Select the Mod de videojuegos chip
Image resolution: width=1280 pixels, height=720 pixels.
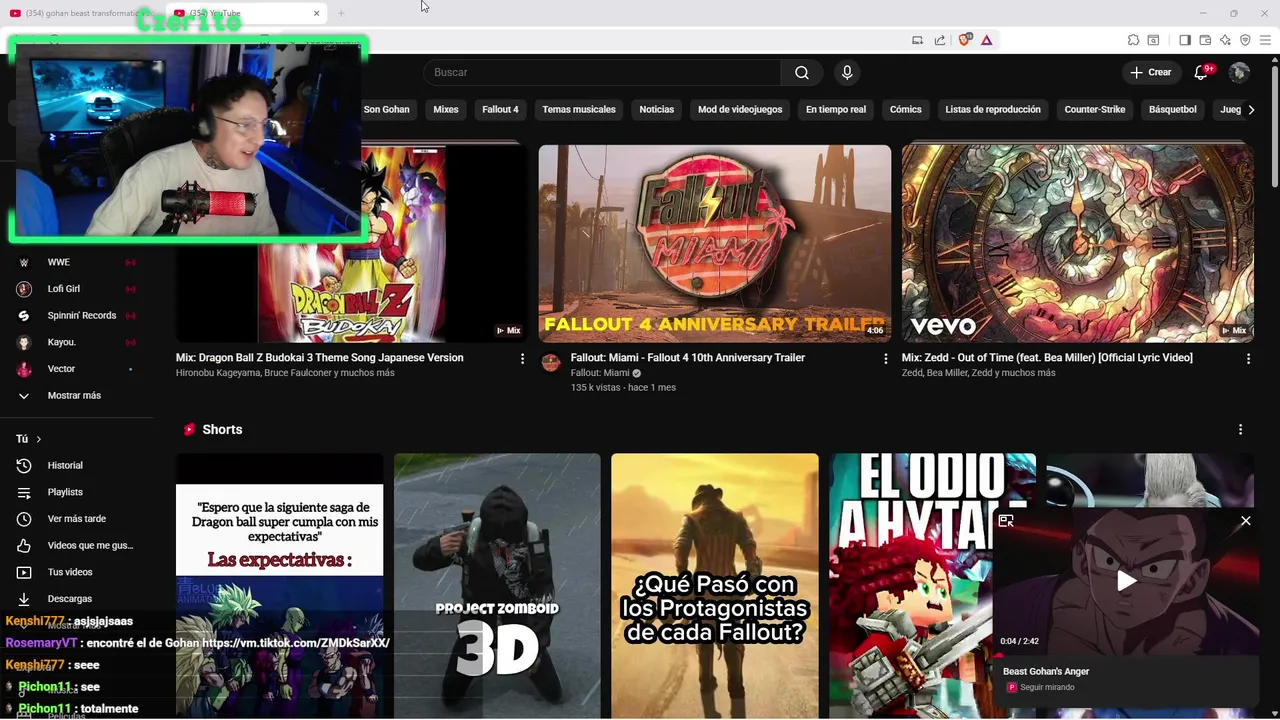pos(740,109)
